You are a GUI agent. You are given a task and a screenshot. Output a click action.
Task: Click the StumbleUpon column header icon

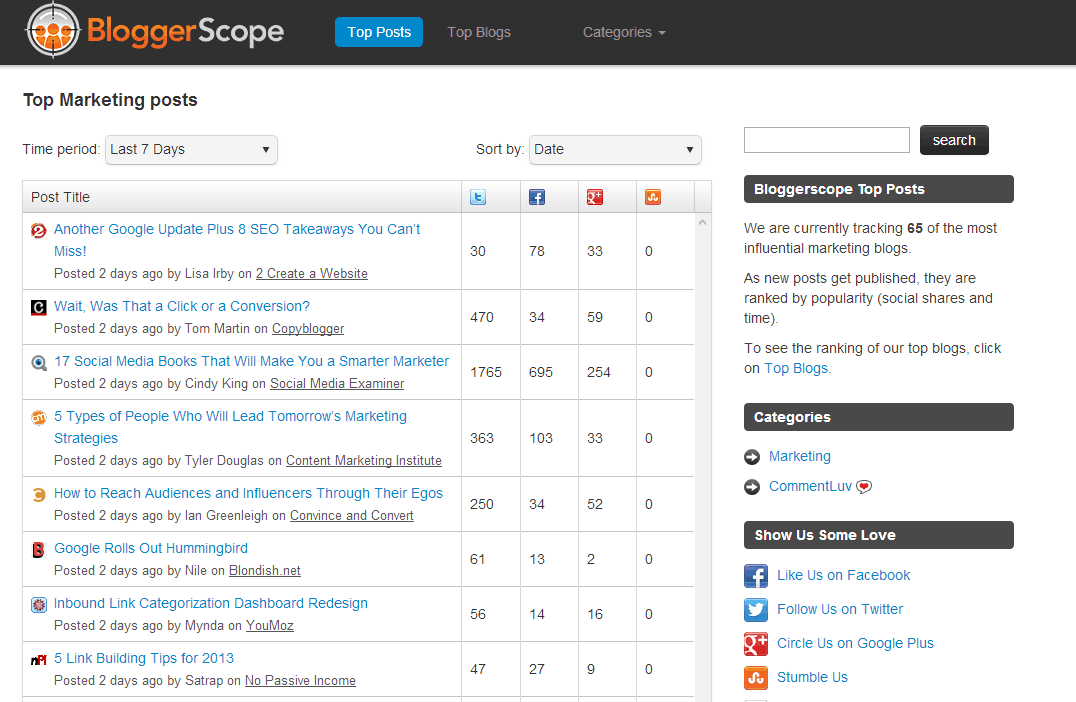pyautogui.click(x=653, y=198)
